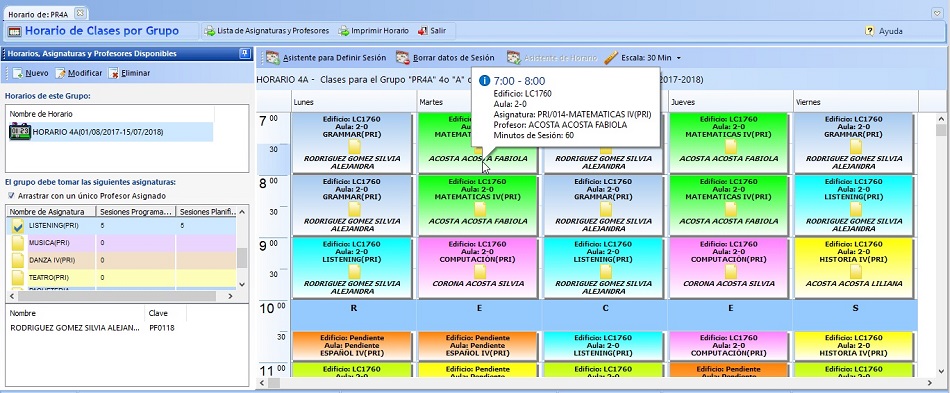Image resolution: width=950 pixels, height=393 pixels.
Task: Open Asistente para Definir Sesión
Action: click(326, 58)
